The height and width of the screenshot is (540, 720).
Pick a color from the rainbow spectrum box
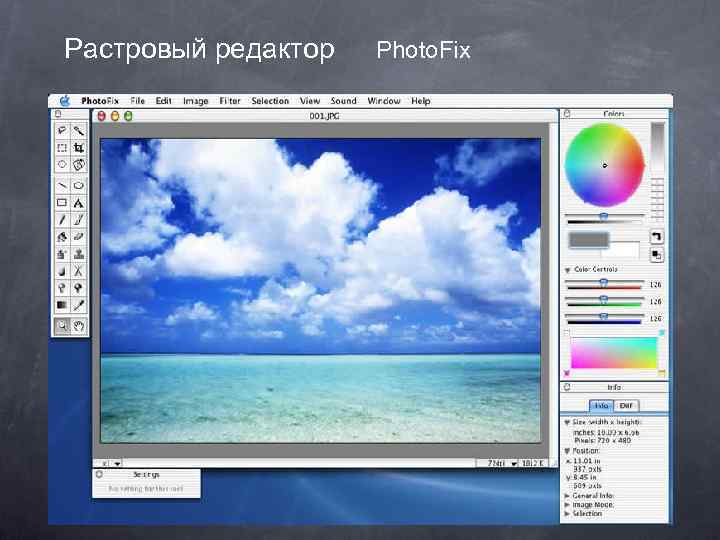coord(614,353)
